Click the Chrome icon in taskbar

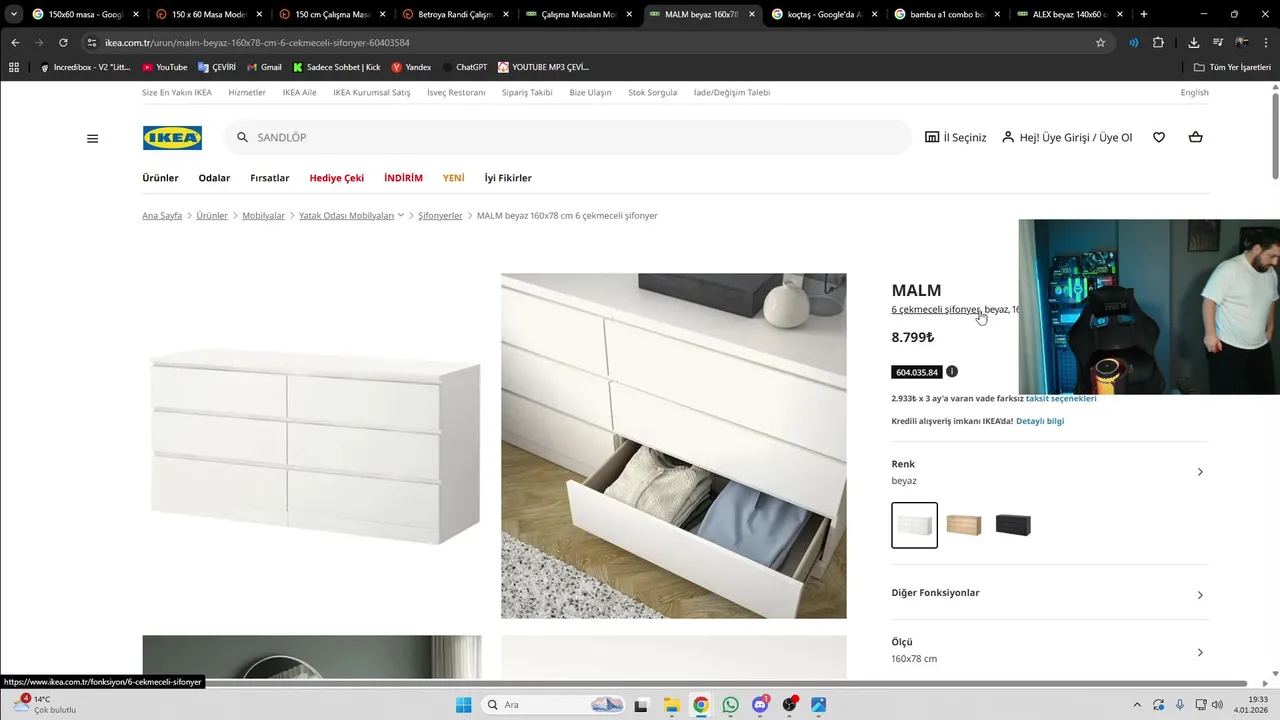click(x=701, y=705)
